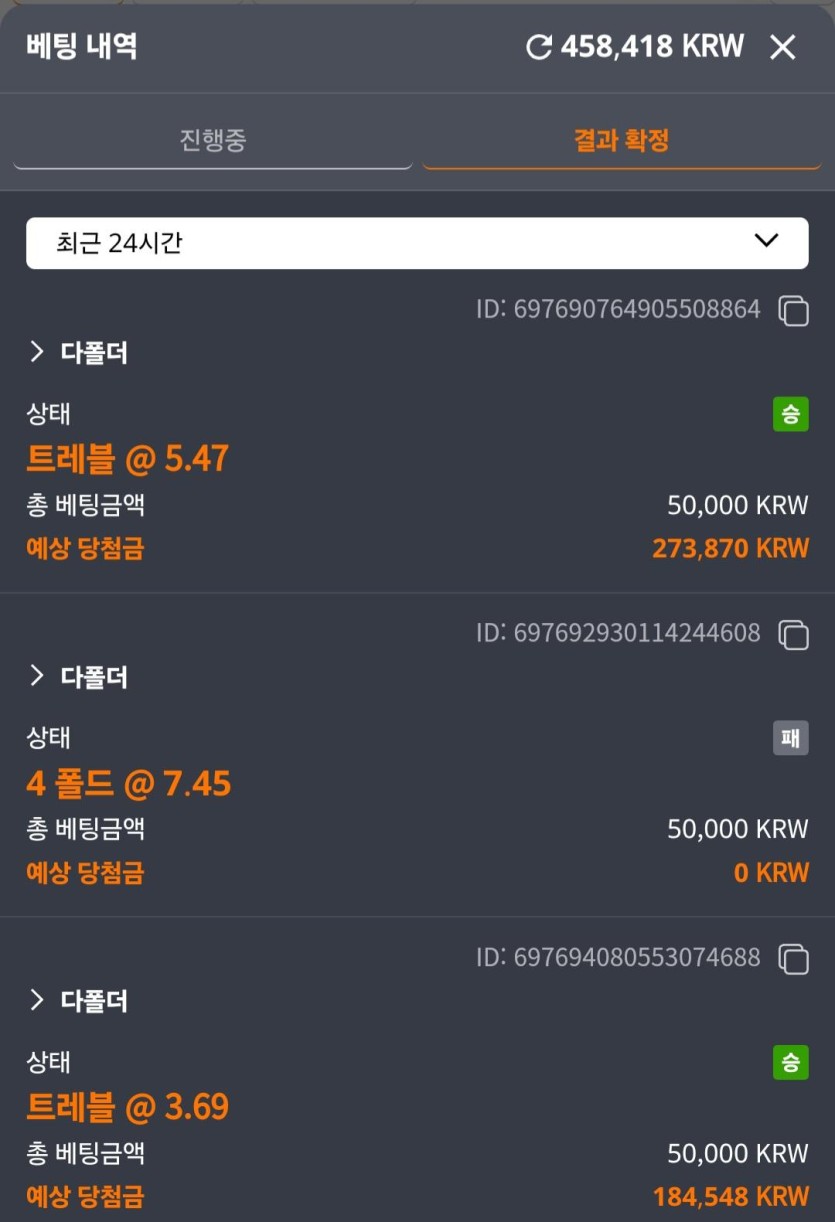Copy bet ID ending in 244608

[793, 634]
